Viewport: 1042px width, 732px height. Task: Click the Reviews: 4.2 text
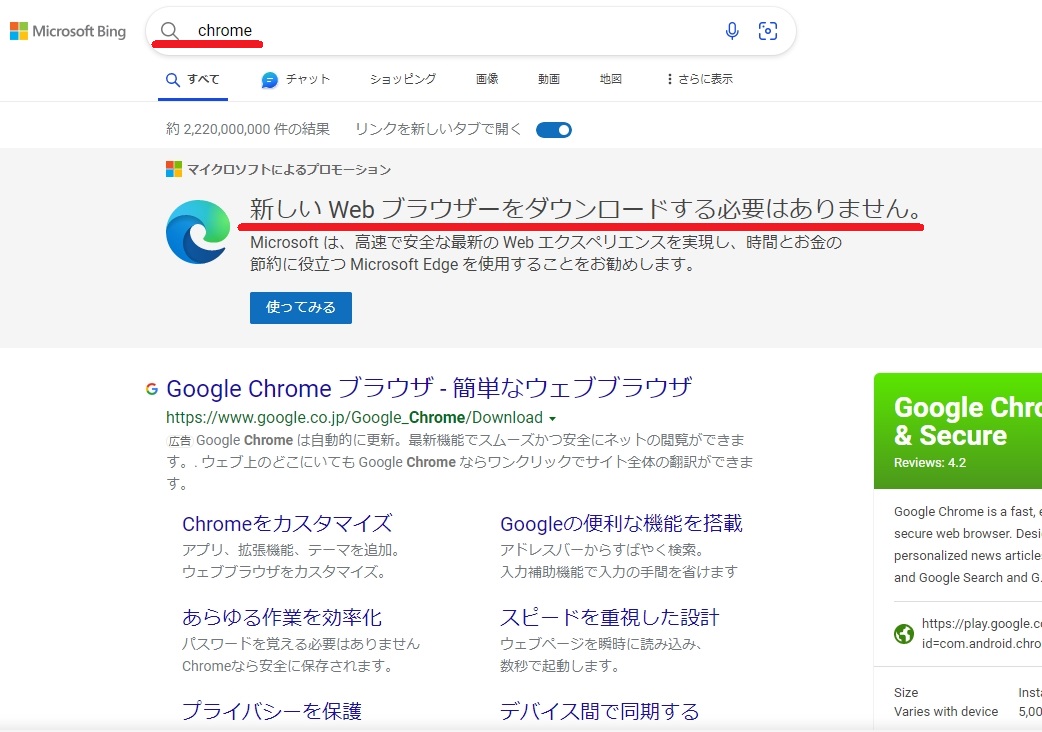pos(930,463)
